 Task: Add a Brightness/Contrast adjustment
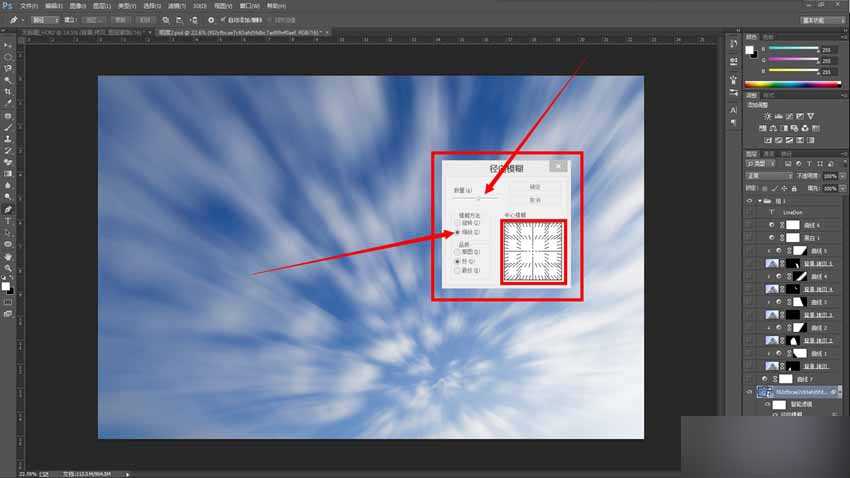(768, 117)
